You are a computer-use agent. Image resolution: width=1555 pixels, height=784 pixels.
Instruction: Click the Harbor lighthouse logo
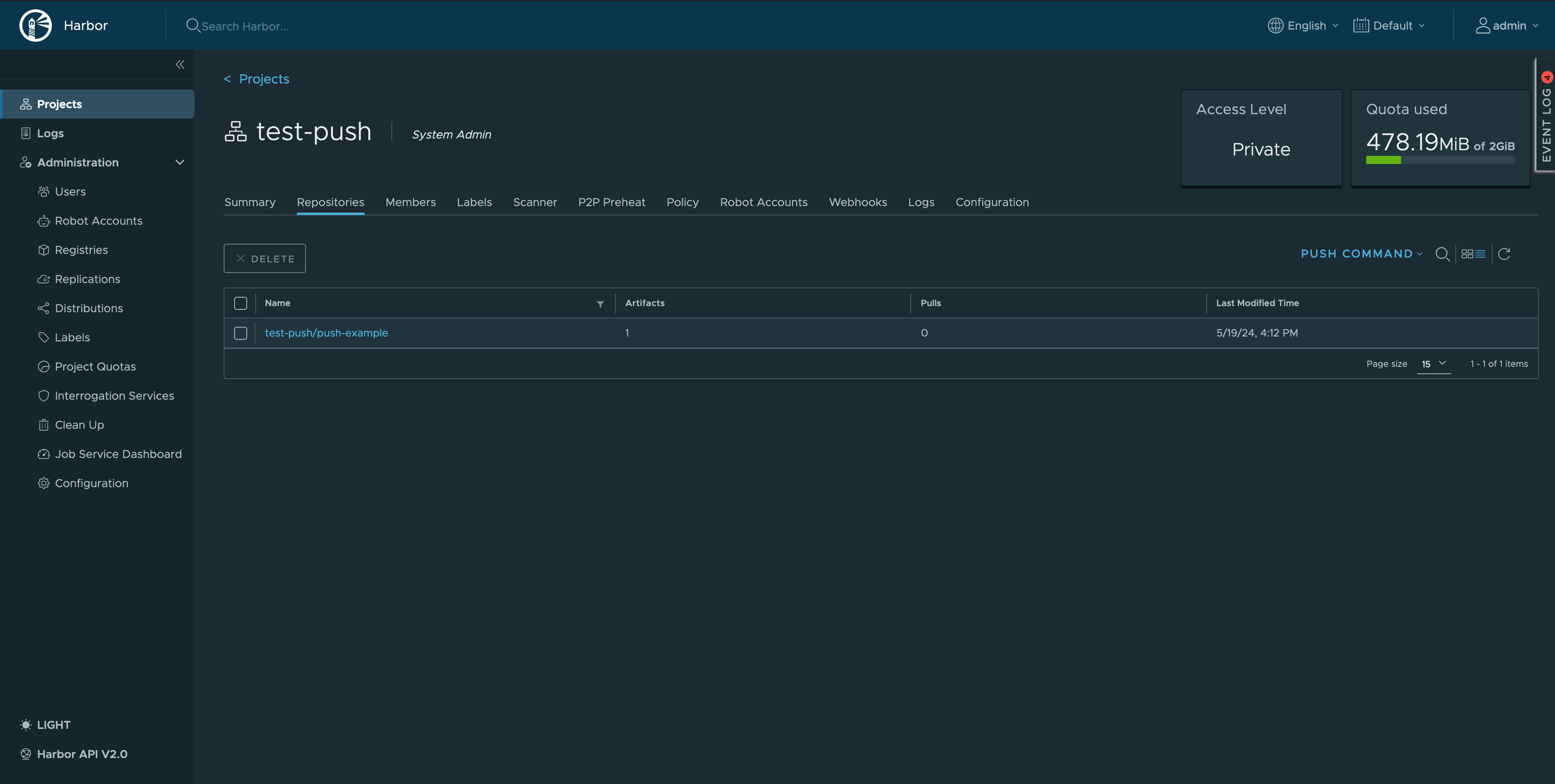(36, 26)
